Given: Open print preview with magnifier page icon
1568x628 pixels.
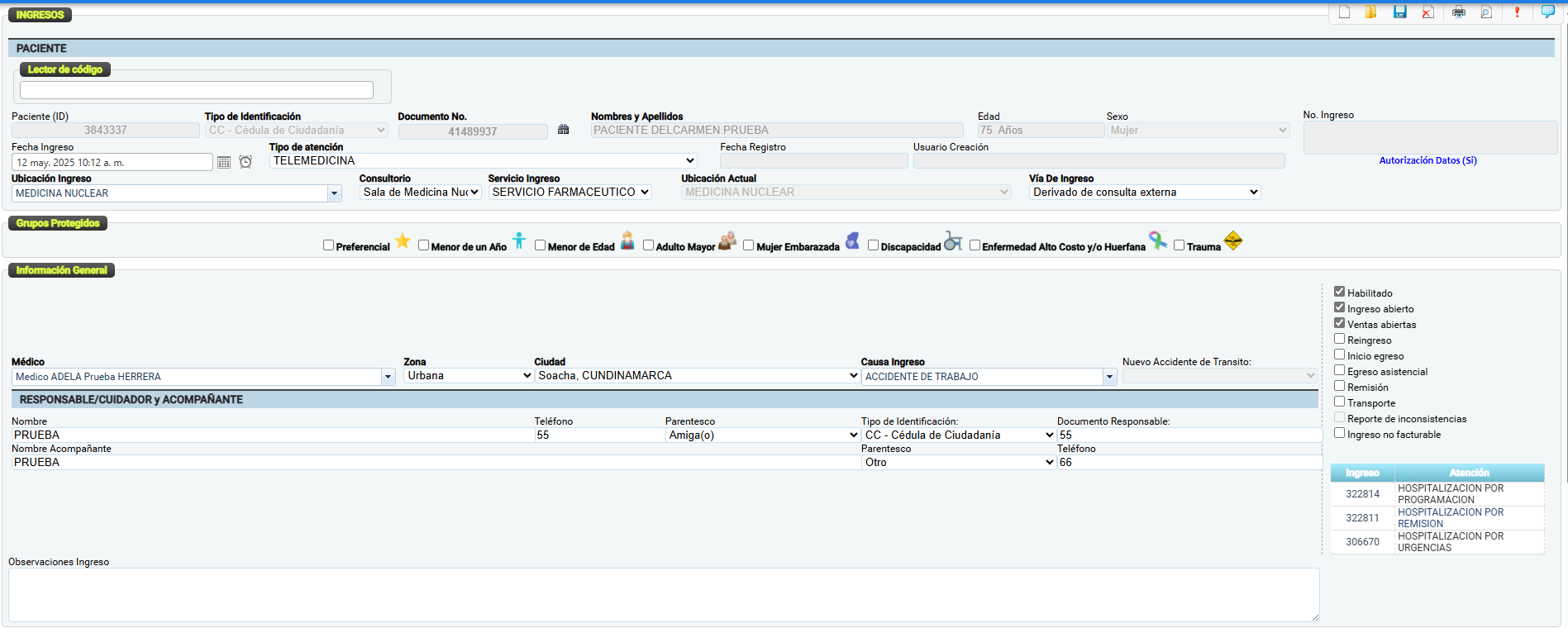Looking at the screenshot, I should tap(1486, 12).
